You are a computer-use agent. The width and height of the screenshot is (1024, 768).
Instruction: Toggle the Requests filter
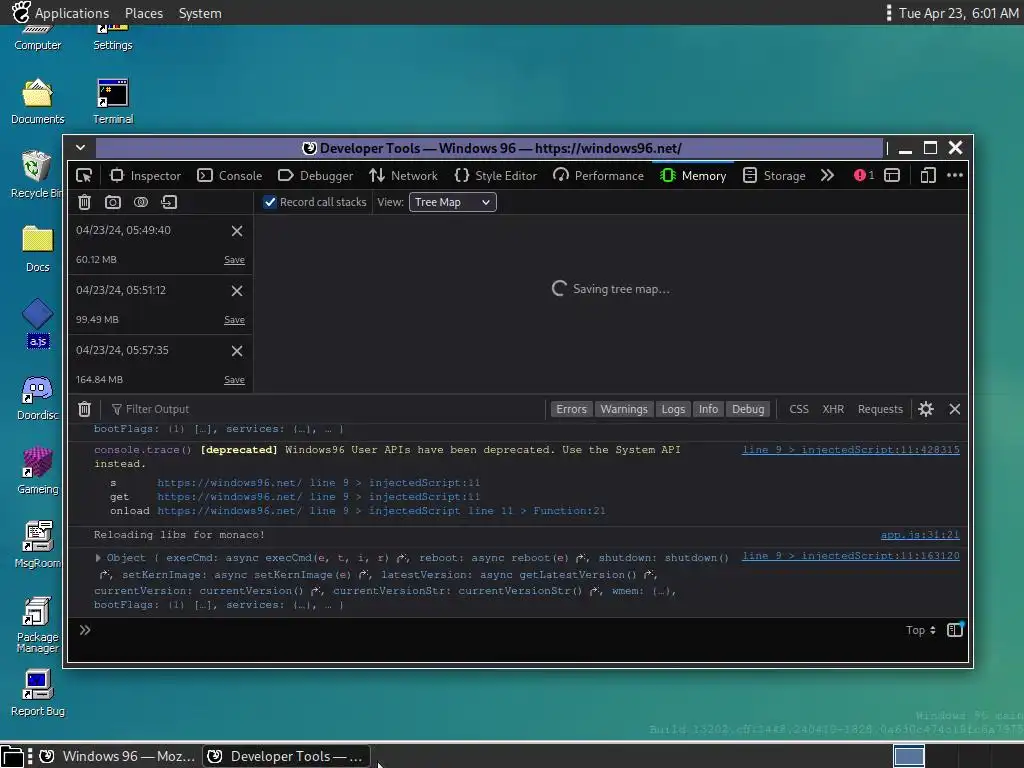[880, 409]
